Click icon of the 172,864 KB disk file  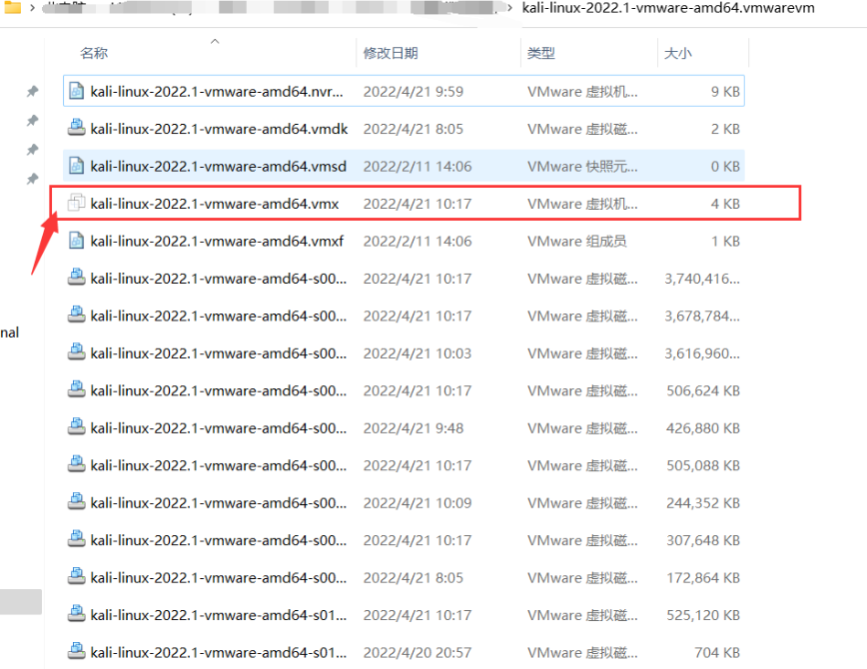pyautogui.click(x=76, y=577)
